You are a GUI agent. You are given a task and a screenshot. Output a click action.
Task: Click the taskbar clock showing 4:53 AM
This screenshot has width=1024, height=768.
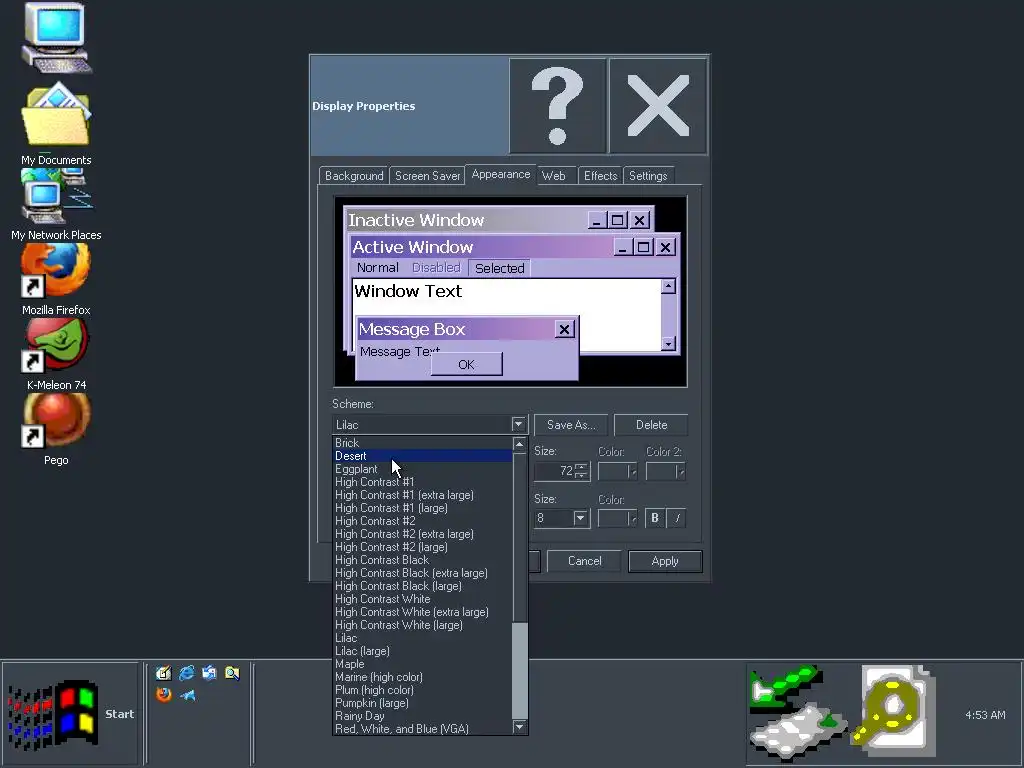coord(985,715)
